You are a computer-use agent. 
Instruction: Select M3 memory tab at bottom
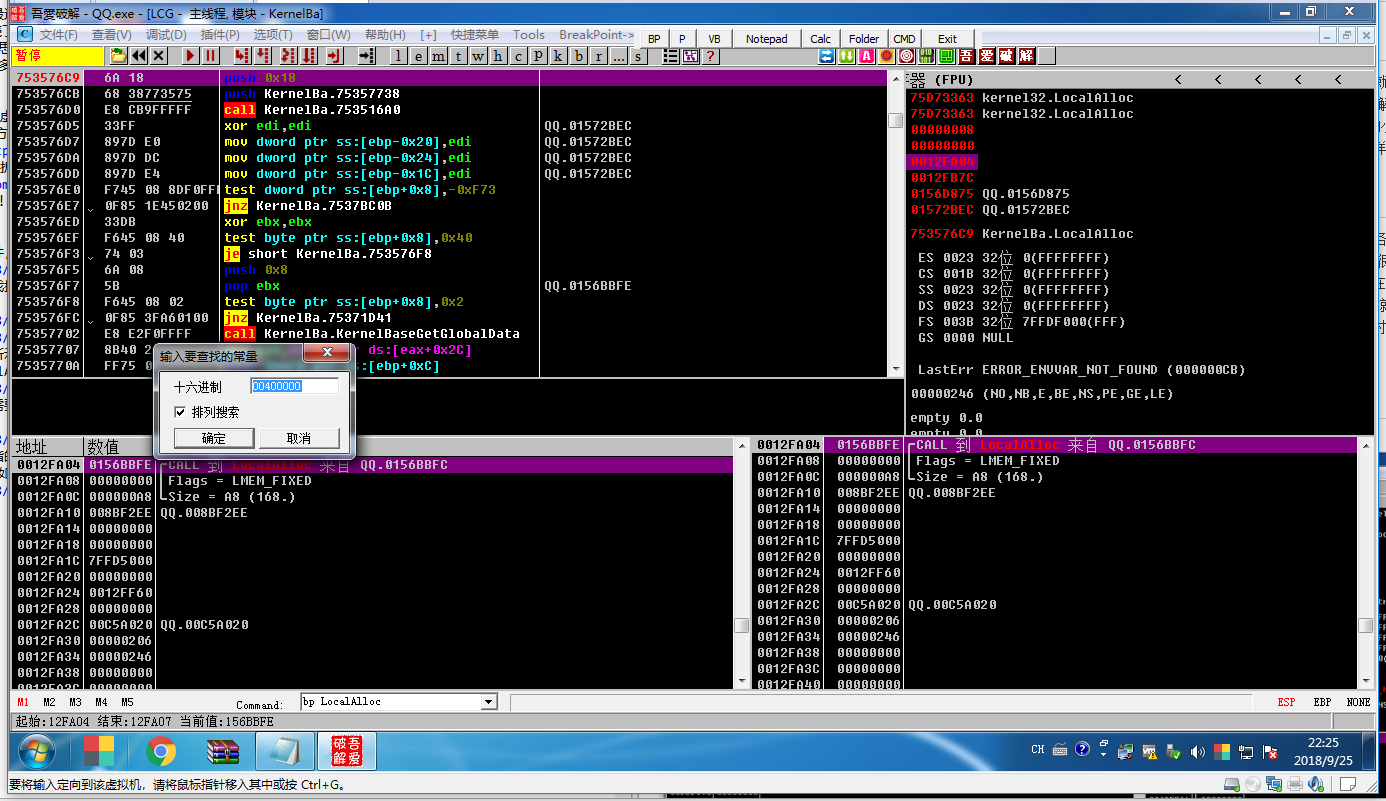pyautogui.click(x=75, y=702)
